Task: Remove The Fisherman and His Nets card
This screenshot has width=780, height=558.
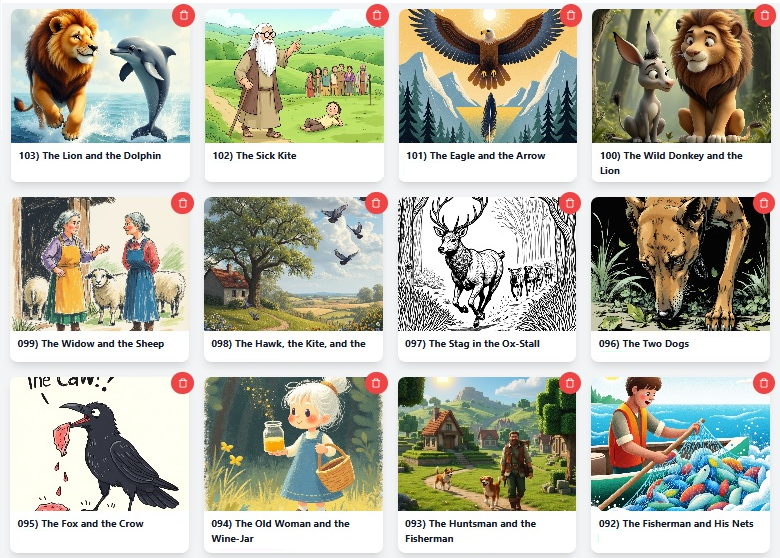Action: [764, 383]
